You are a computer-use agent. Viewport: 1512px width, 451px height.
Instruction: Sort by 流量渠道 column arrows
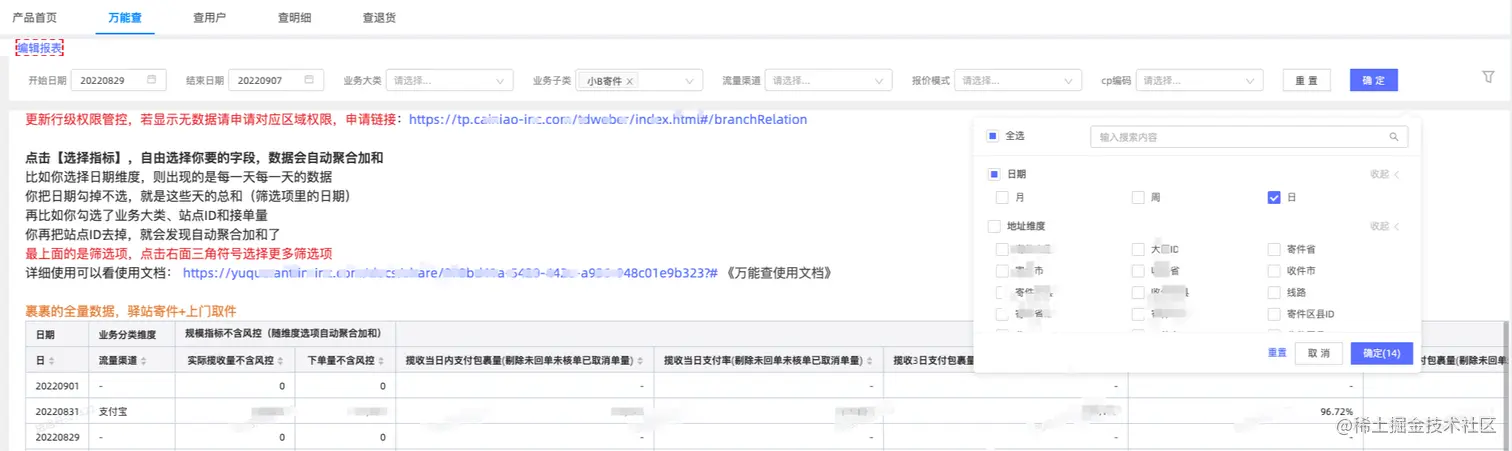[144, 360]
